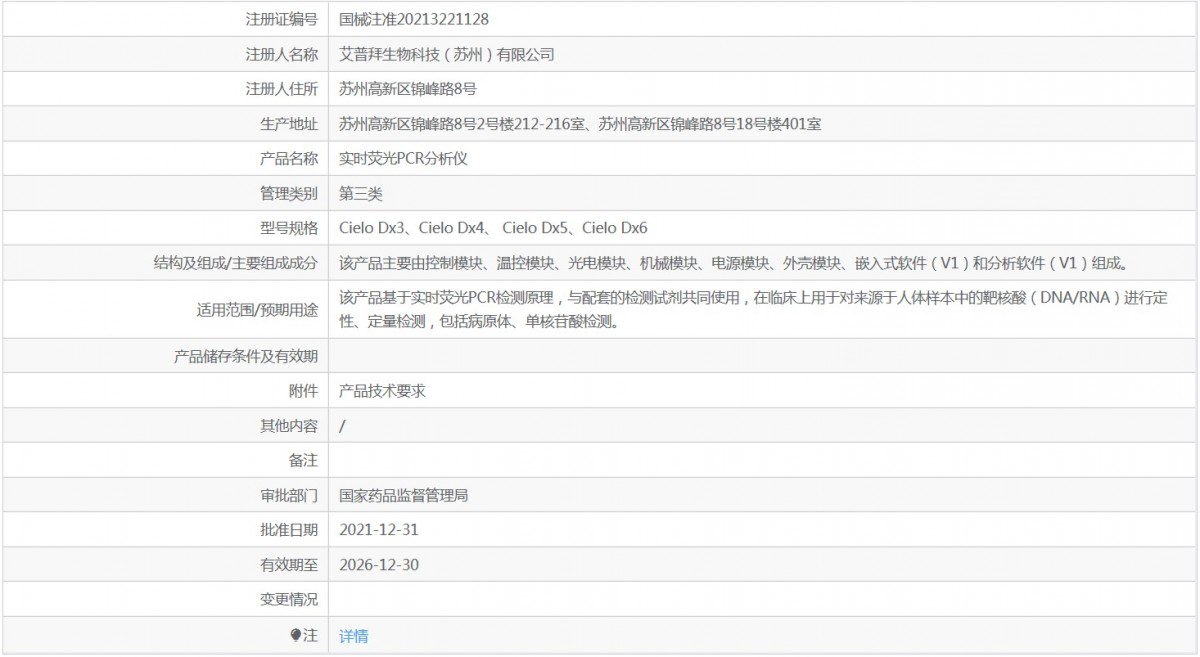Click the 变更情况 label
This screenshot has height=657, width=1200.
click(289, 600)
